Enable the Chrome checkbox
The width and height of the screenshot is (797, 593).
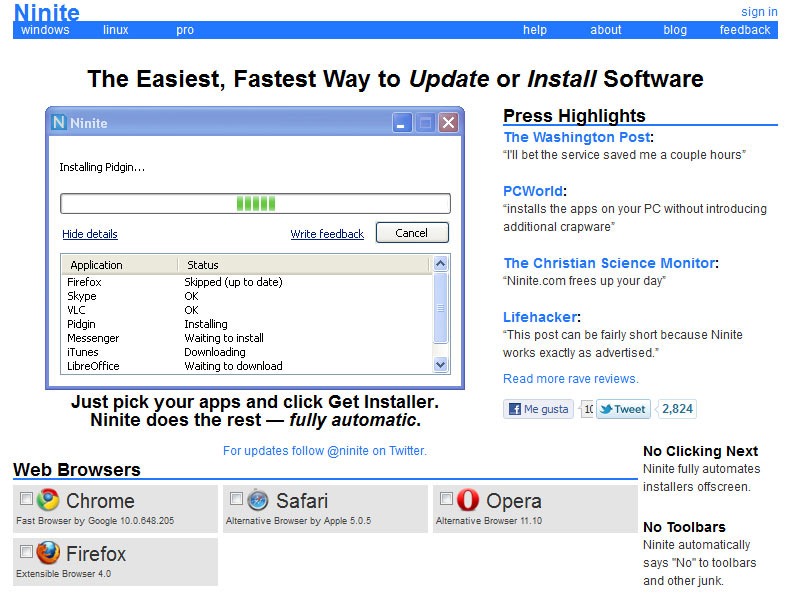tap(26, 498)
